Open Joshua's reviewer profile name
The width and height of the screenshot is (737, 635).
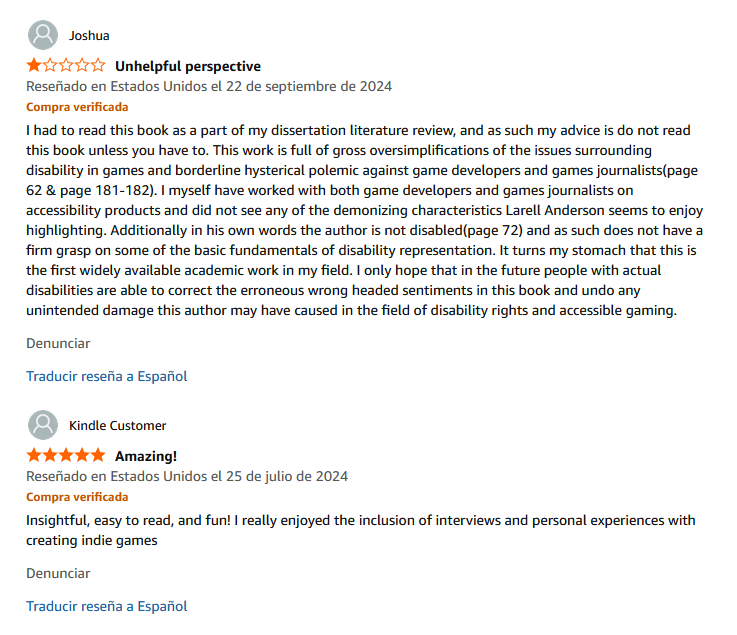click(x=89, y=36)
